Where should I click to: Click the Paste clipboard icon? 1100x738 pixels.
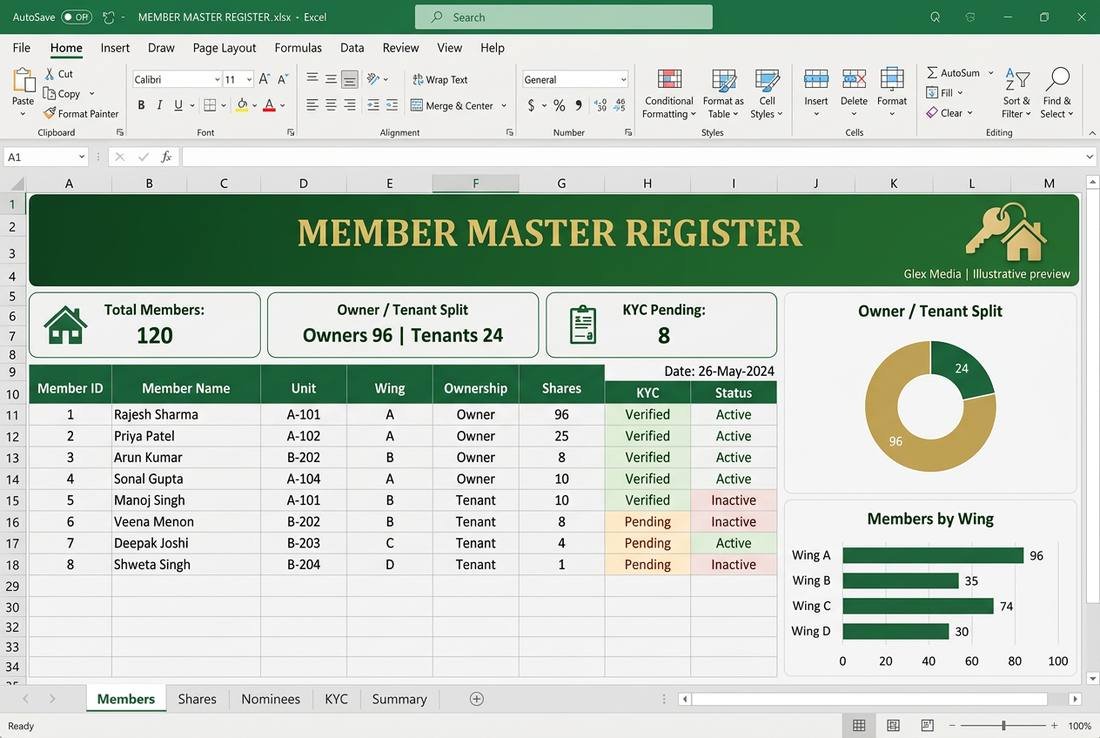[x=23, y=81]
